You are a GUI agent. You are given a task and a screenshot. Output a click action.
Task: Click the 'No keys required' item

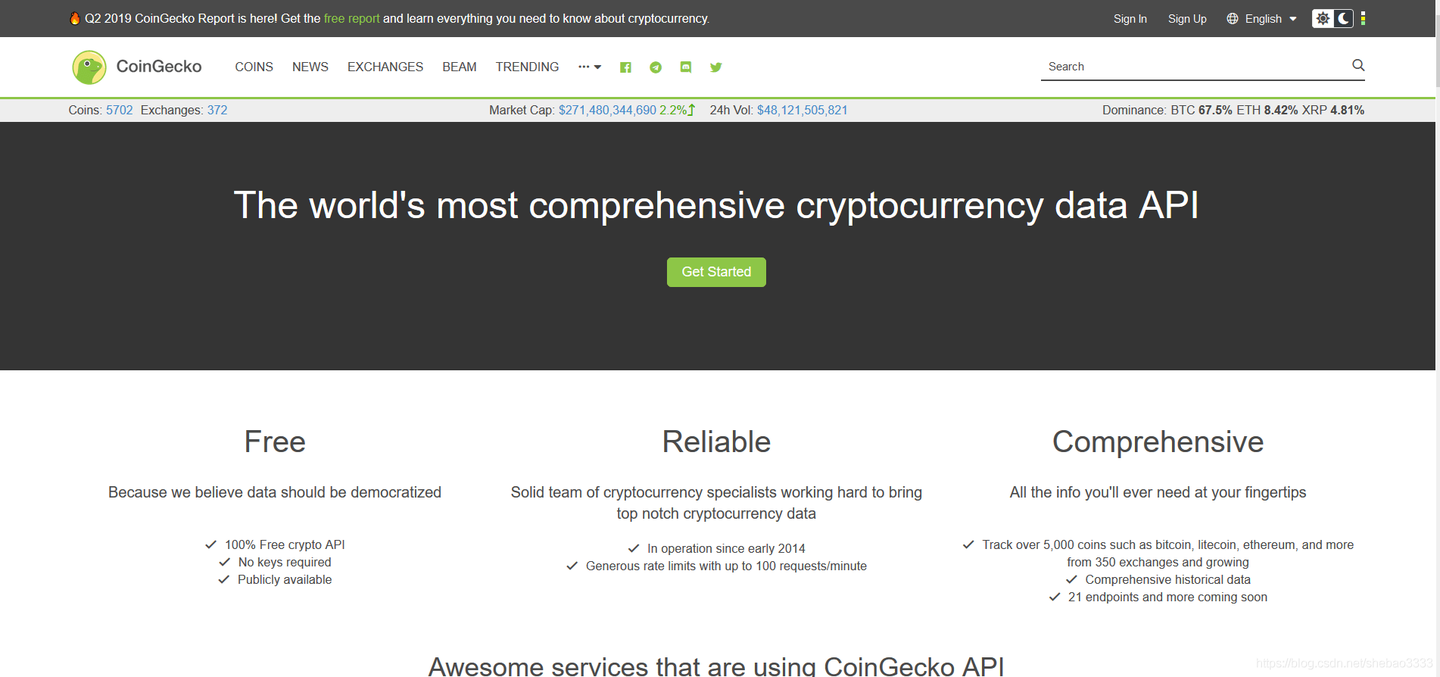point(275,562)
